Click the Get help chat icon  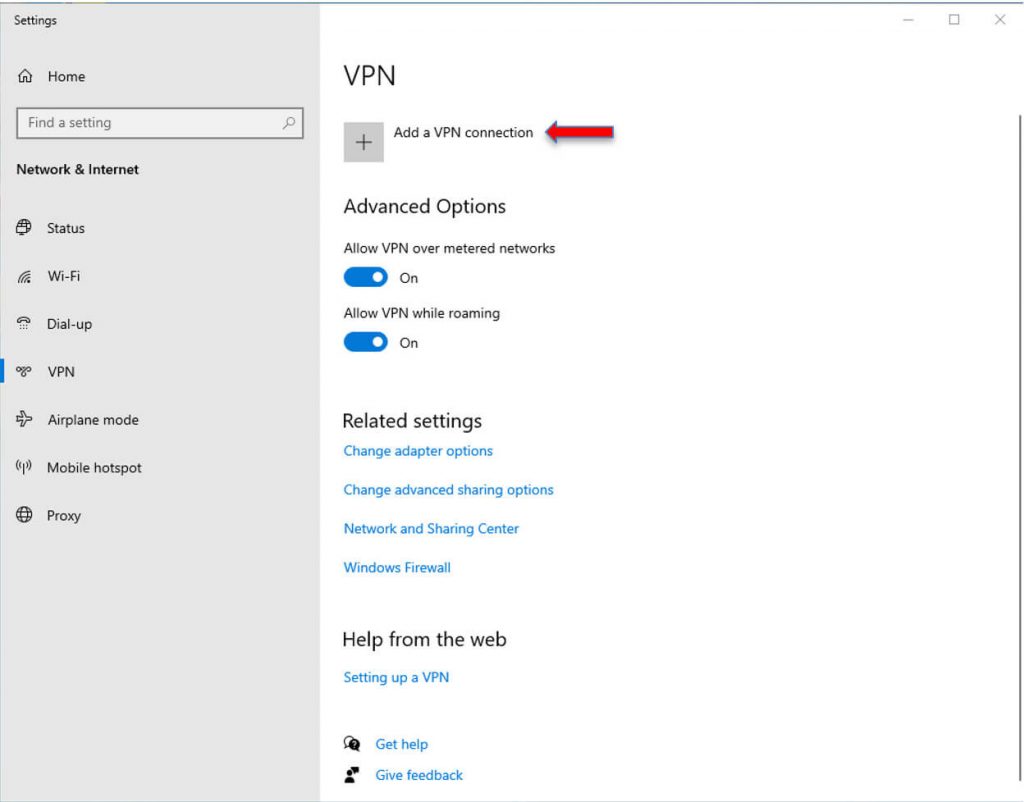pos(352,743)
